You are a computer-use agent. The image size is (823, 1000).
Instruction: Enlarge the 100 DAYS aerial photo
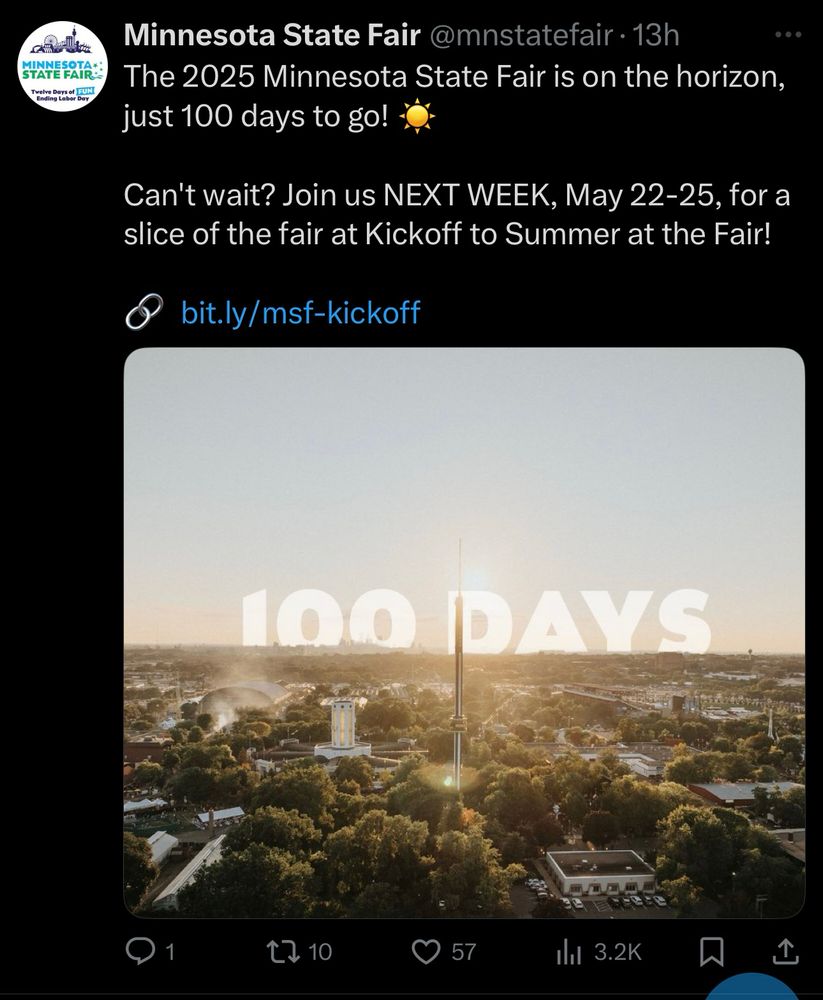pyautogui.click(x=464, y=632)
